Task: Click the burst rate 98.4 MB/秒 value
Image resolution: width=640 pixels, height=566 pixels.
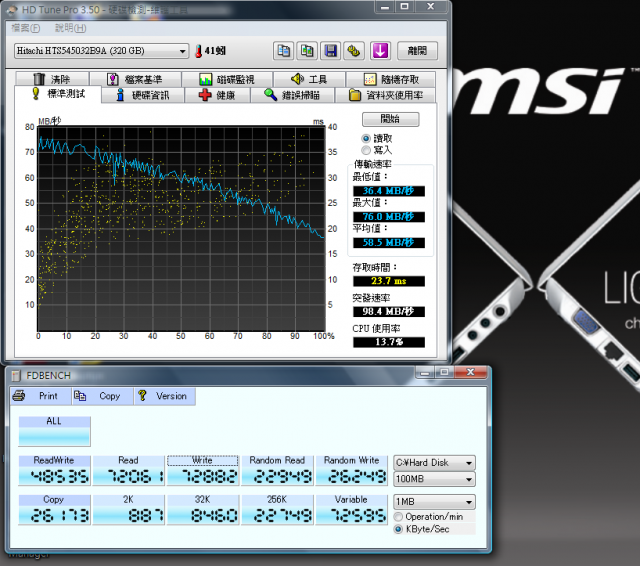Action: pyautogui.click(x=389, y=312)
